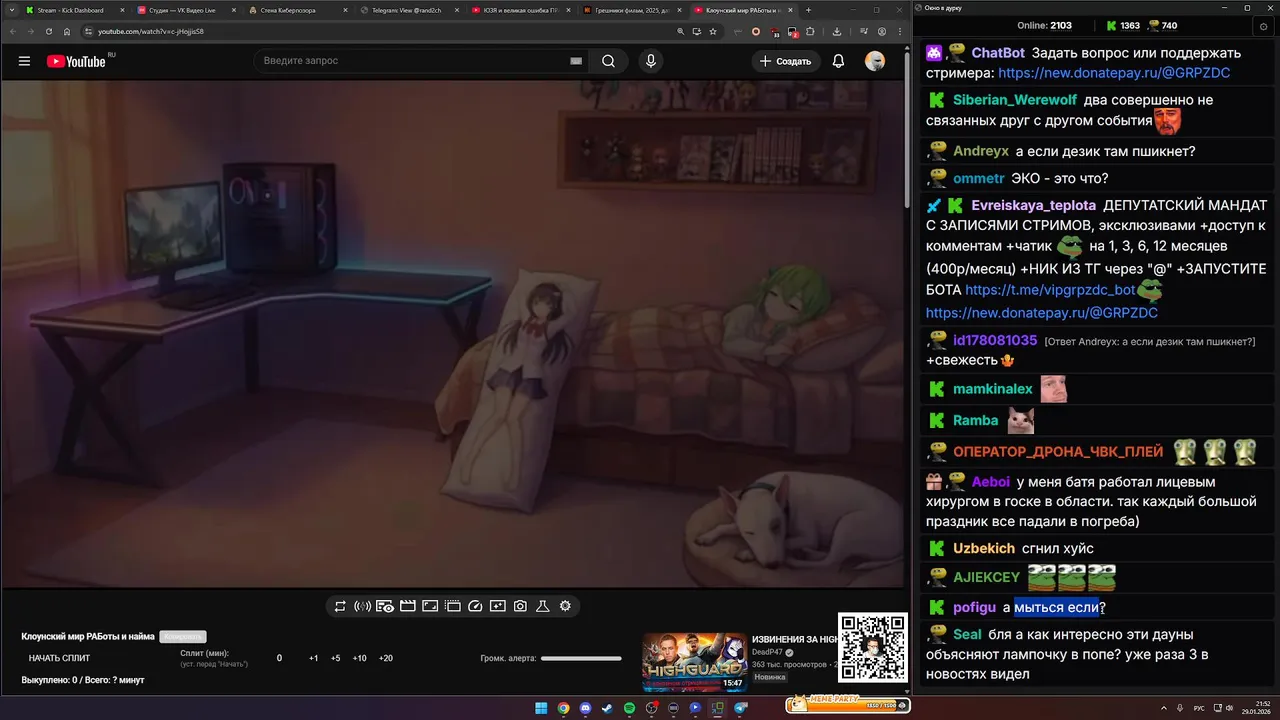This screenshot has width=1280, height=720.
Task: Click the sound-waves icon in the player toolbar
Action: 362,606
